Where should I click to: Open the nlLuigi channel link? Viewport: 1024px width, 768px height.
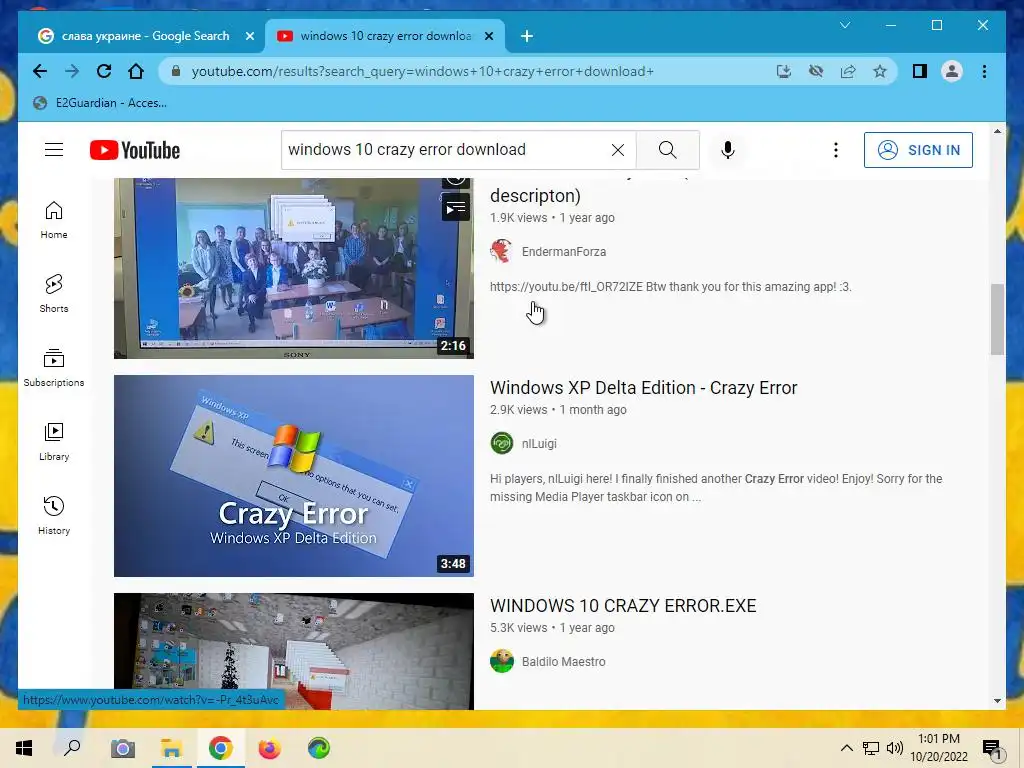pos(539,443)
